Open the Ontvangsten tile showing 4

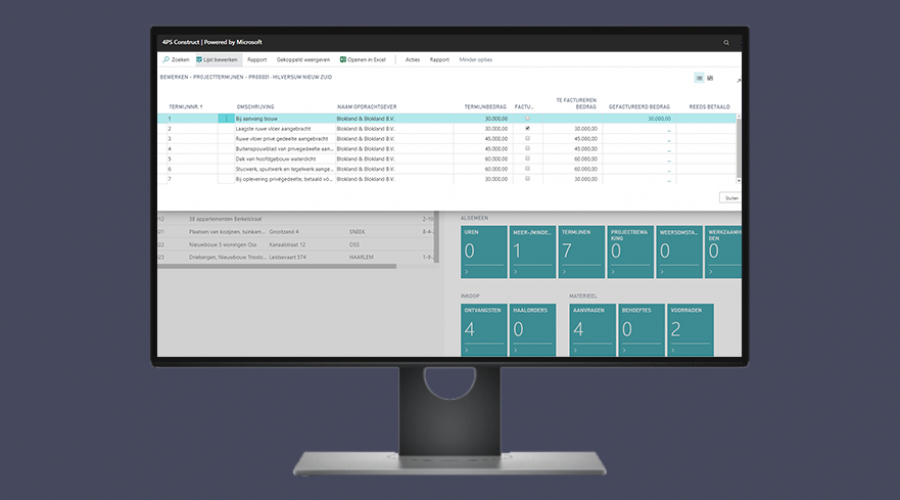tap(484, 330)
